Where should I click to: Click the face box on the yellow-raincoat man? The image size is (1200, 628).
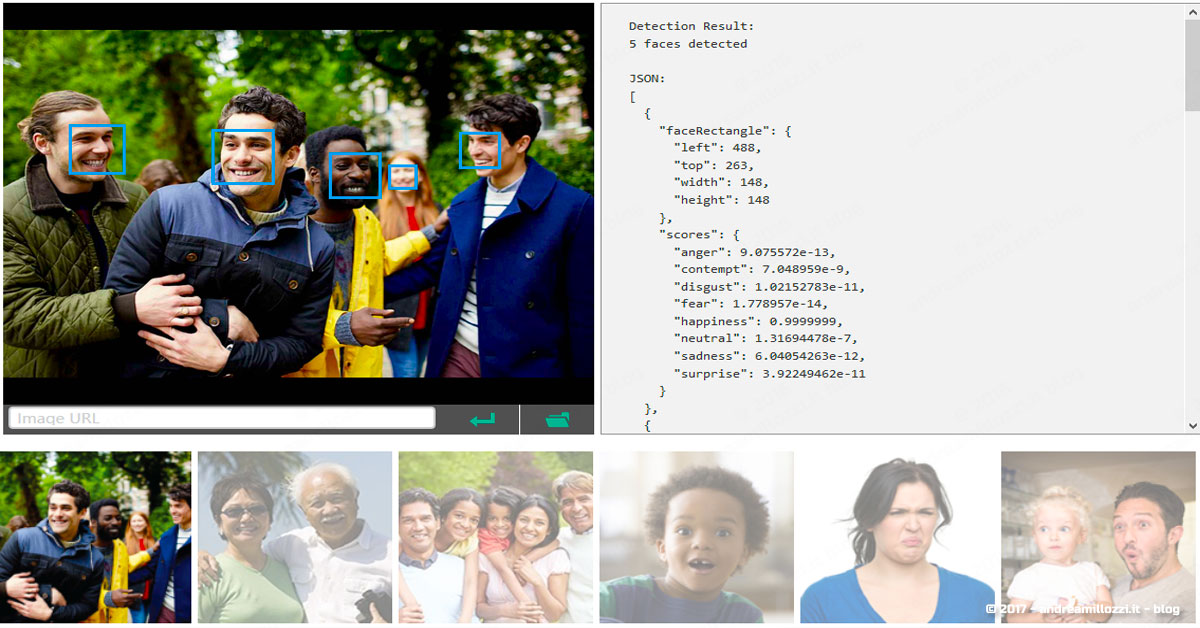(x=355, y=175)
